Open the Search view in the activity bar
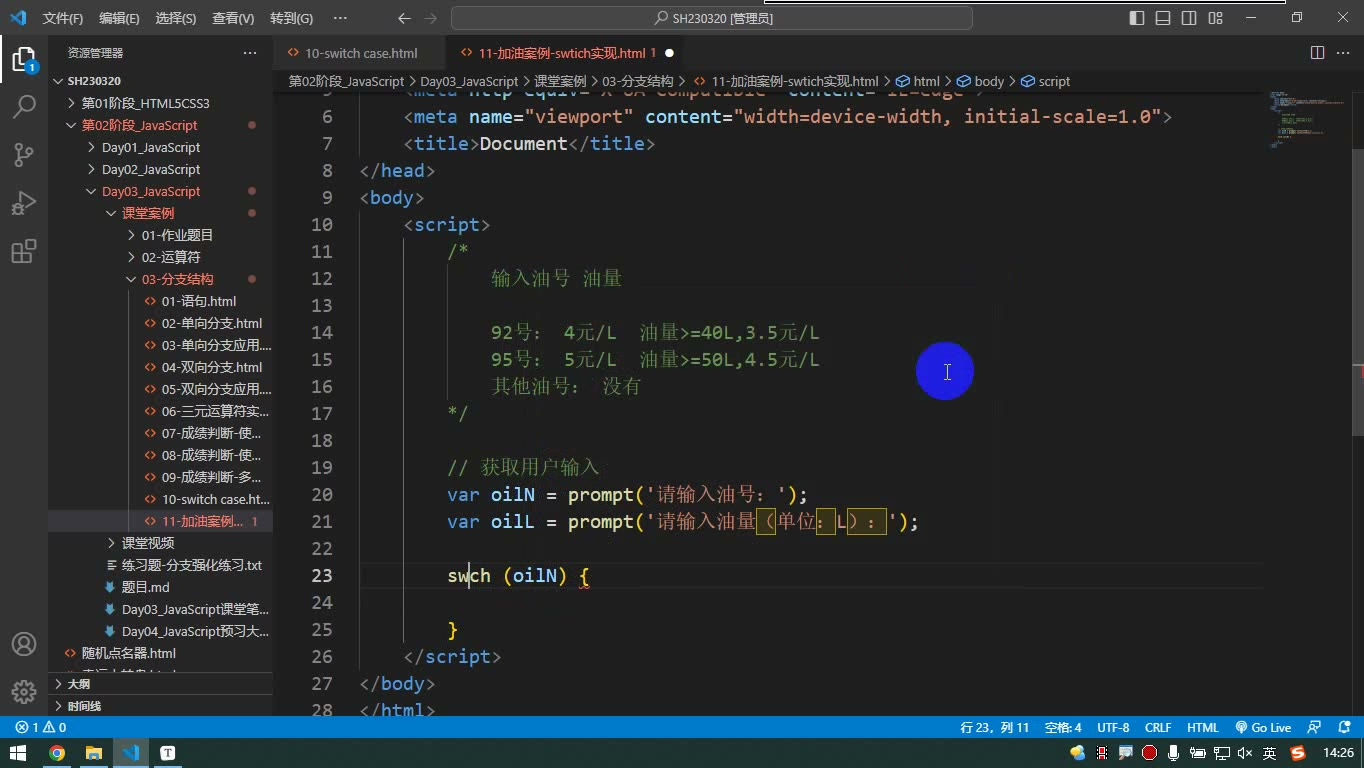 (24, 107)
